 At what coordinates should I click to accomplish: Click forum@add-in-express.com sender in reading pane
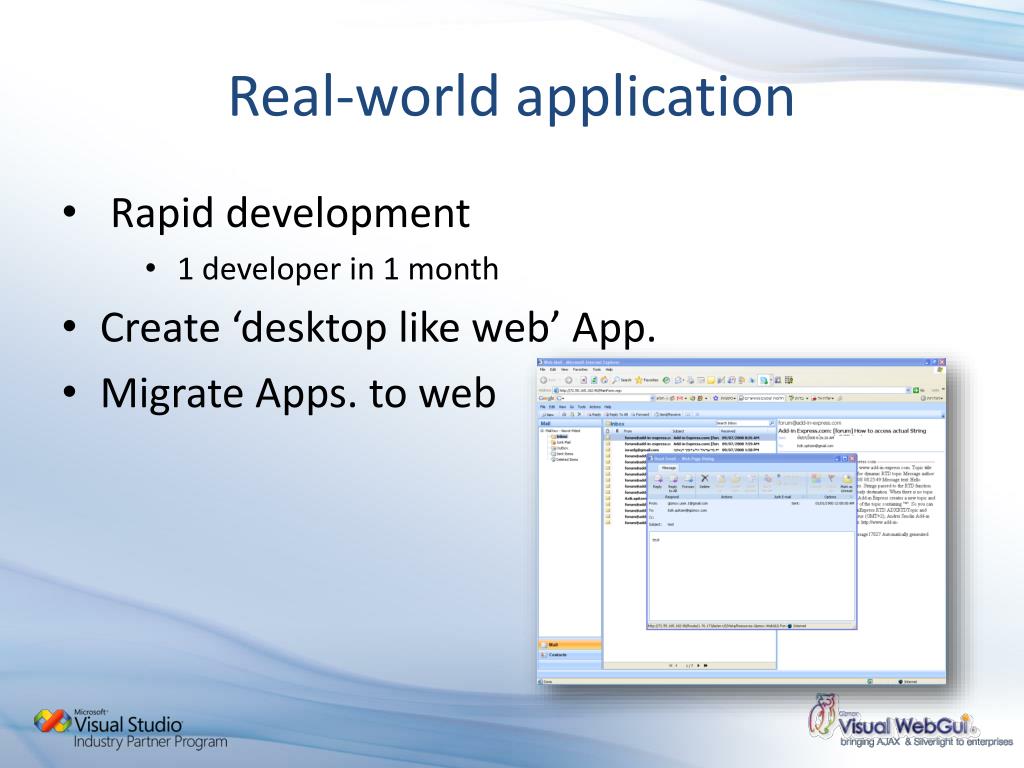click(x=810, y=423)
